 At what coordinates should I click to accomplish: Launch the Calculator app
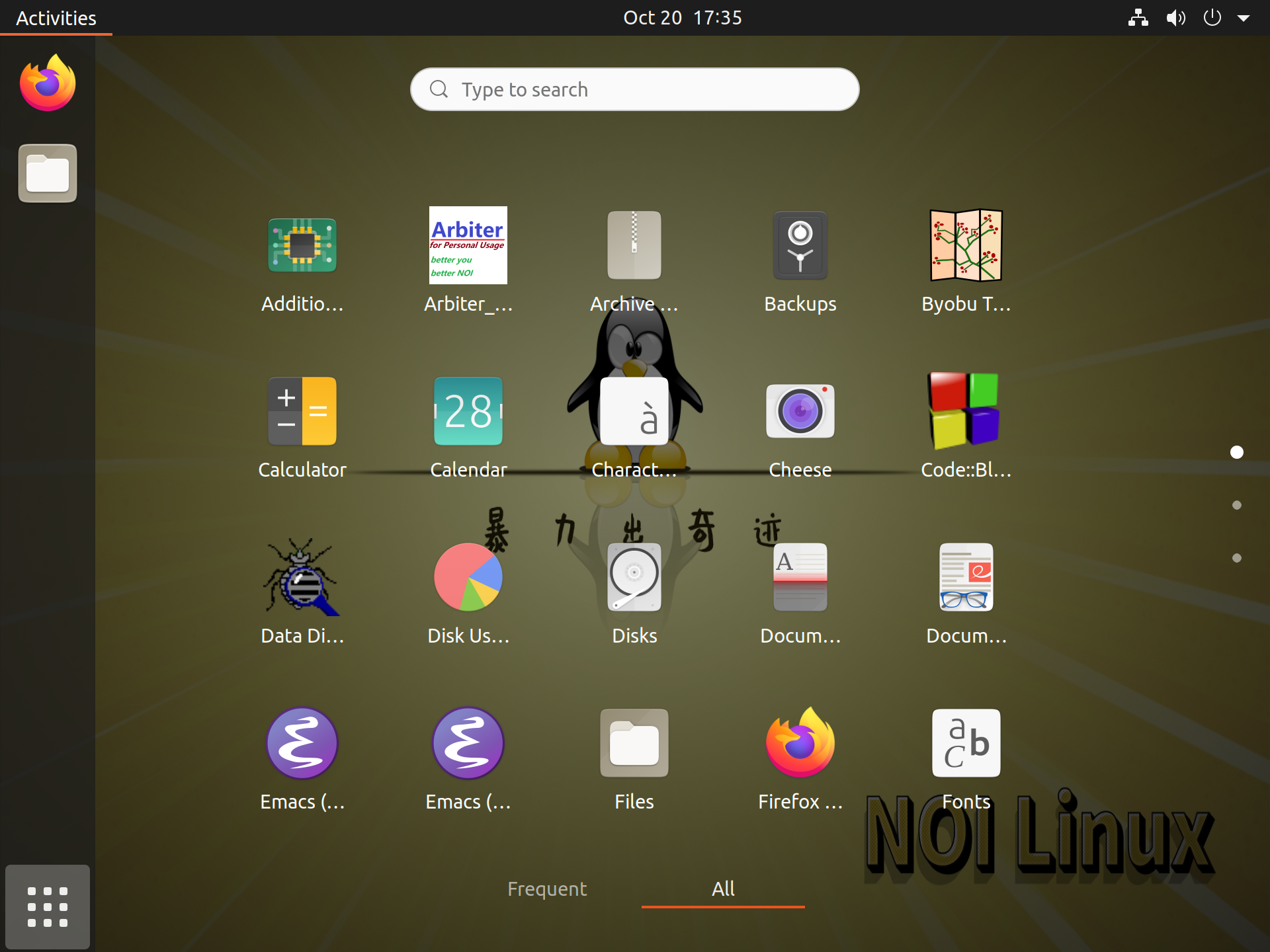pos(302,411)
